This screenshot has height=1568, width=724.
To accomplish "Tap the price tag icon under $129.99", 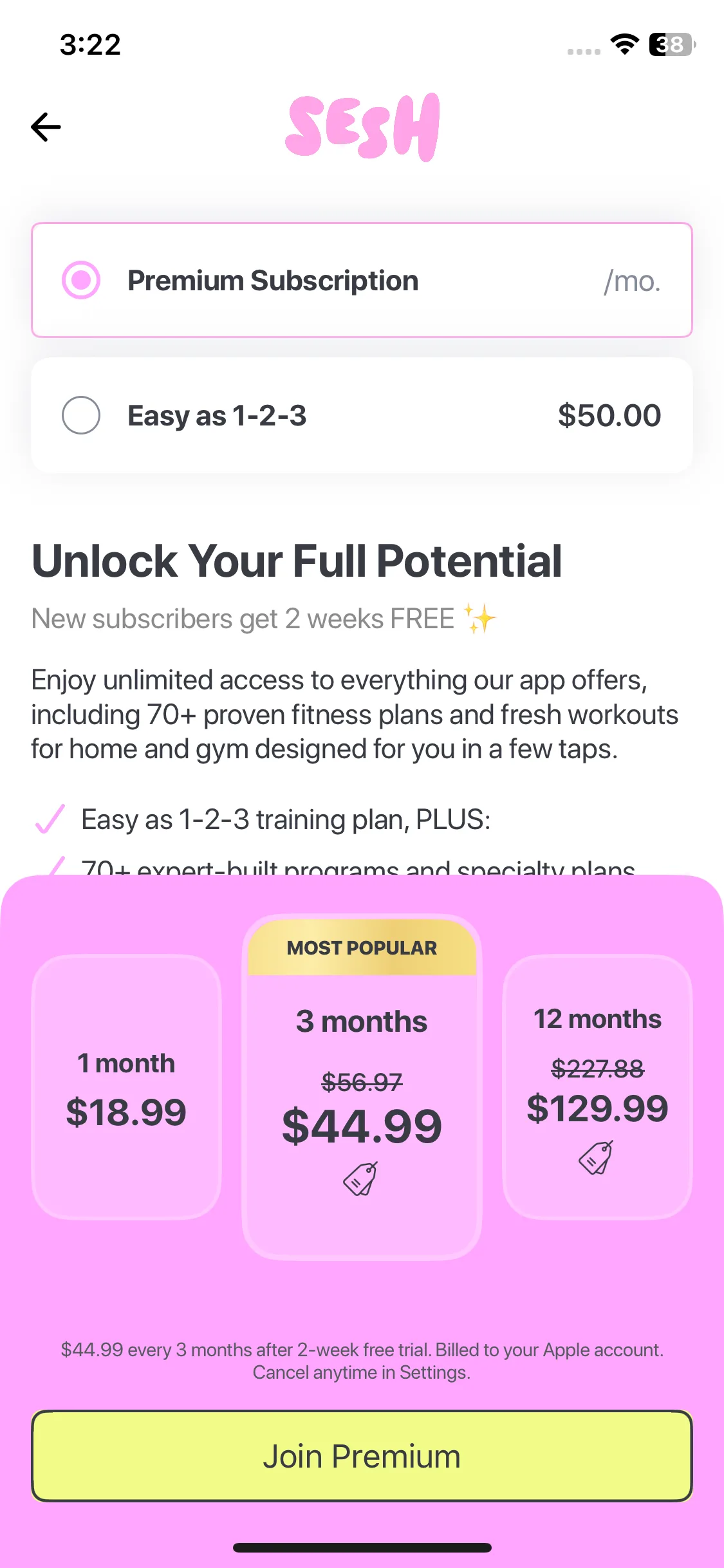I will [x=596, y=1157].
